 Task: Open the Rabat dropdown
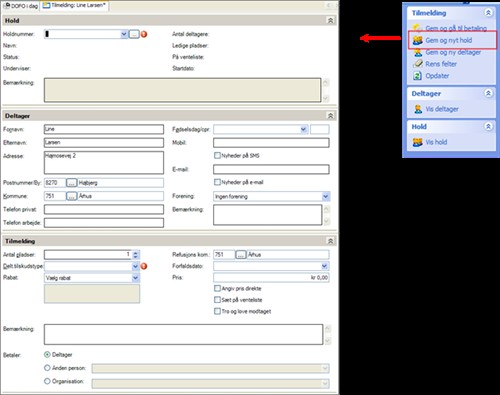(x=135, y=278)
